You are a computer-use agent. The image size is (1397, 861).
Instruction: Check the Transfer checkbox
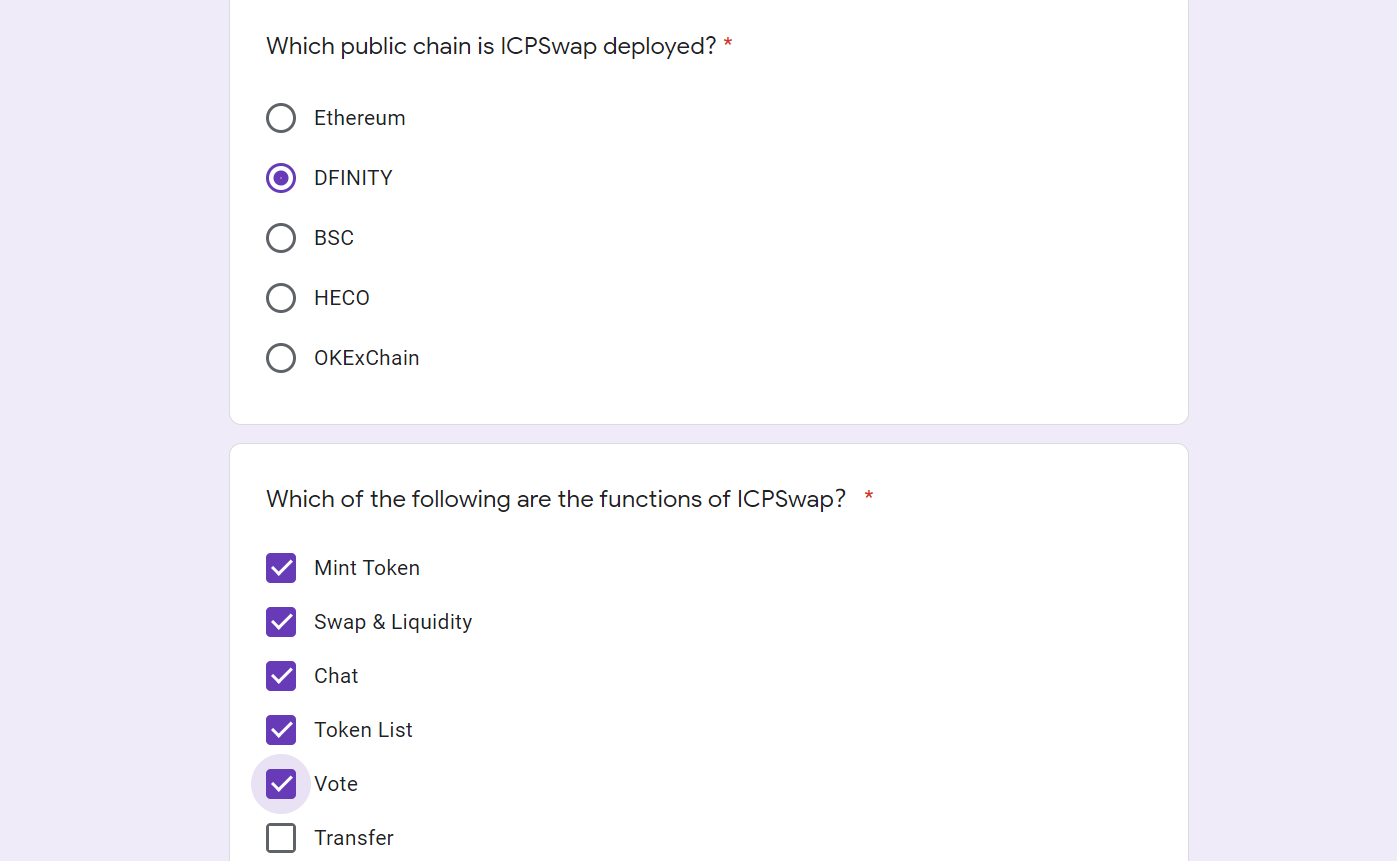click(281, 838)
